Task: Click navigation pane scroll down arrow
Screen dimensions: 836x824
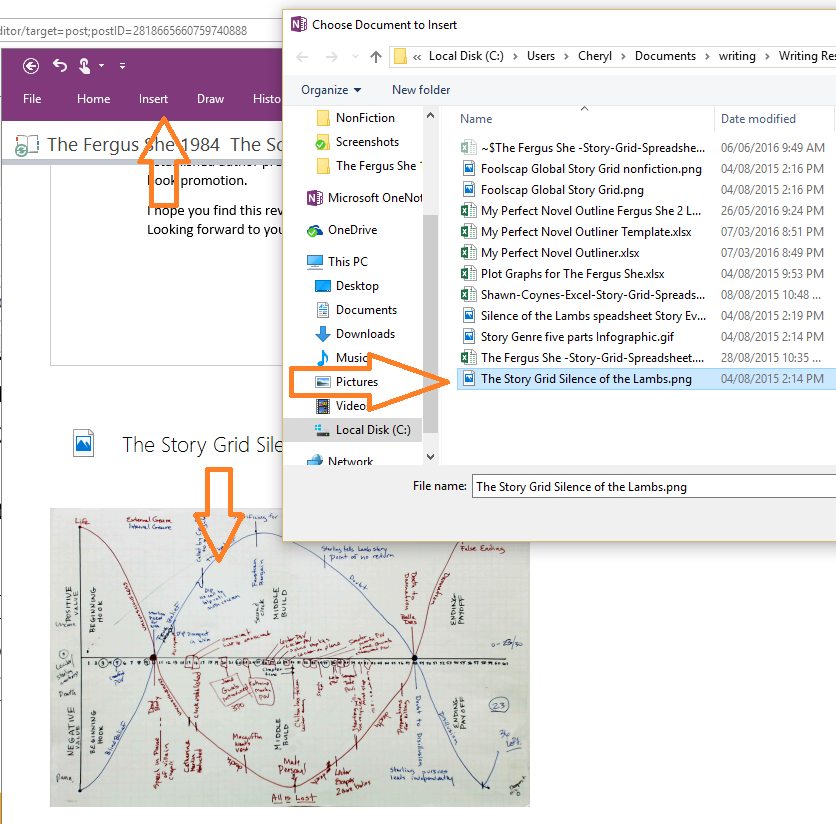Action: 431,457
